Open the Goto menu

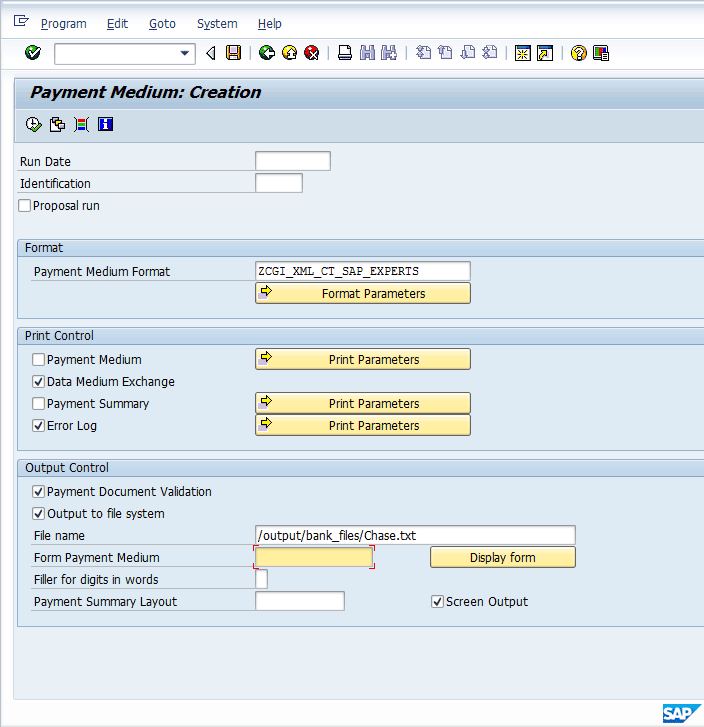point(162,23)
